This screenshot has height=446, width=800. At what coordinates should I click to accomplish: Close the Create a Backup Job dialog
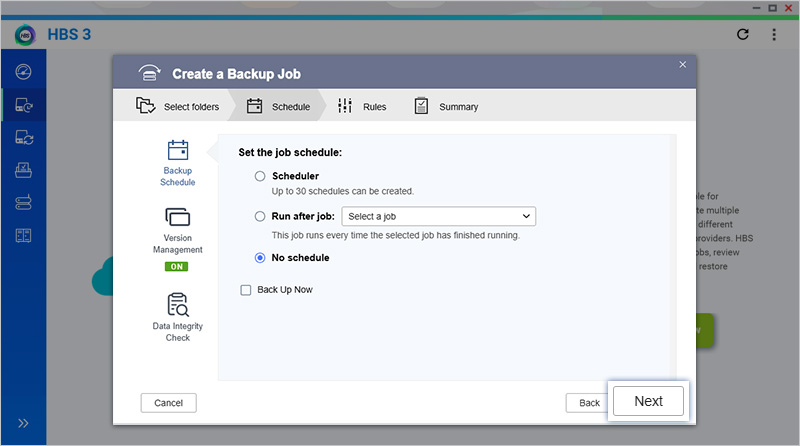pyautogui.click(x=683, y=65)
